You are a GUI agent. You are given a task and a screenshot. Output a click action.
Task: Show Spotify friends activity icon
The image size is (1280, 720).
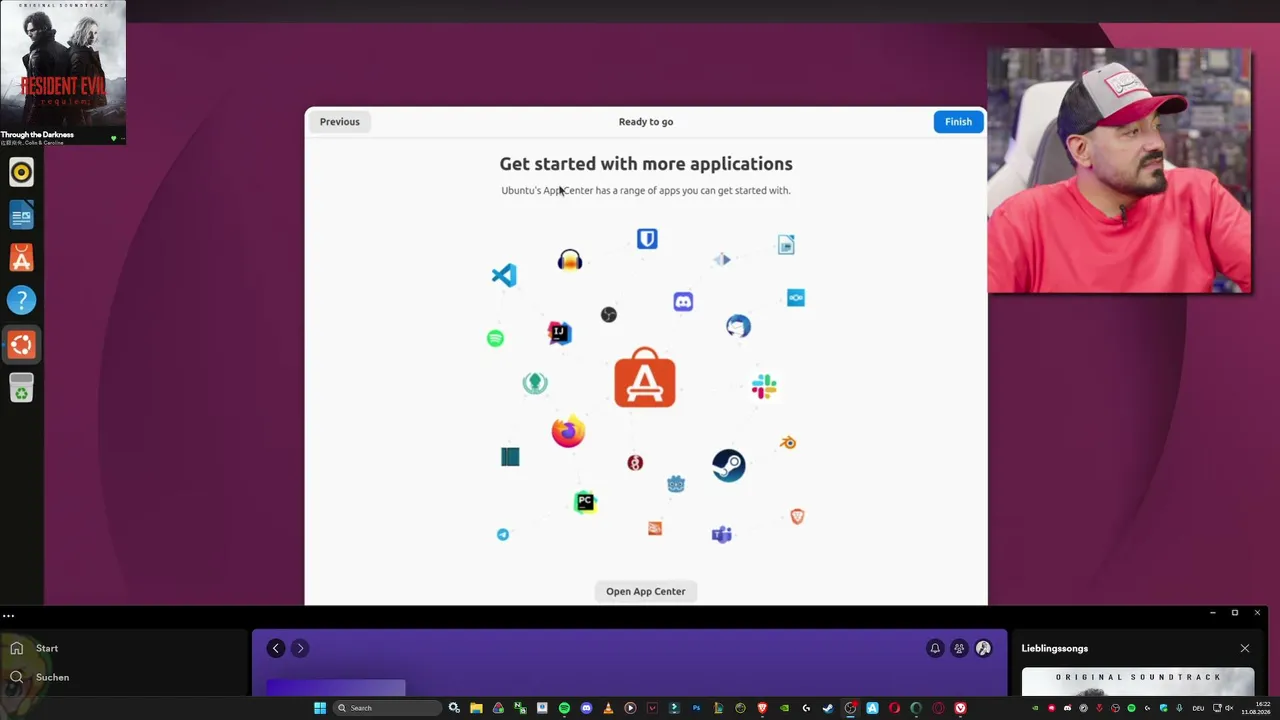959,648
